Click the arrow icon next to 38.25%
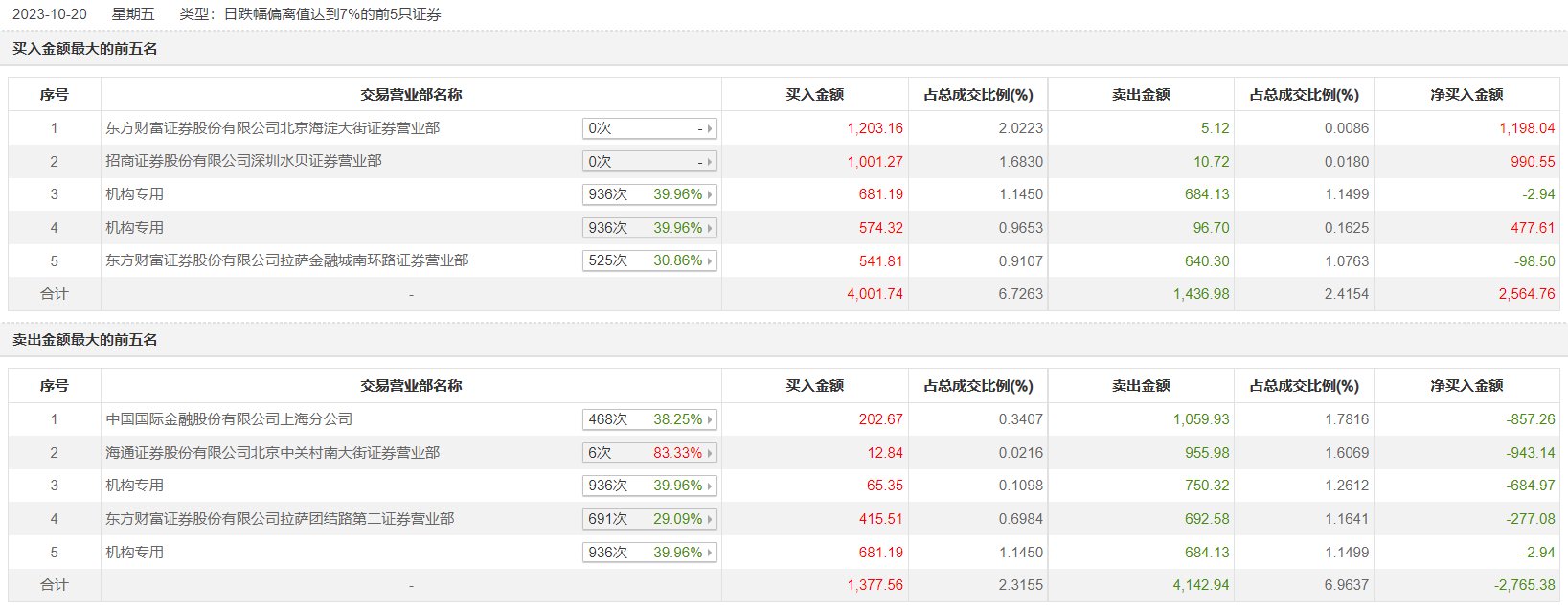The width and height of the screenshot is (1568, 610). click(710, 420)
